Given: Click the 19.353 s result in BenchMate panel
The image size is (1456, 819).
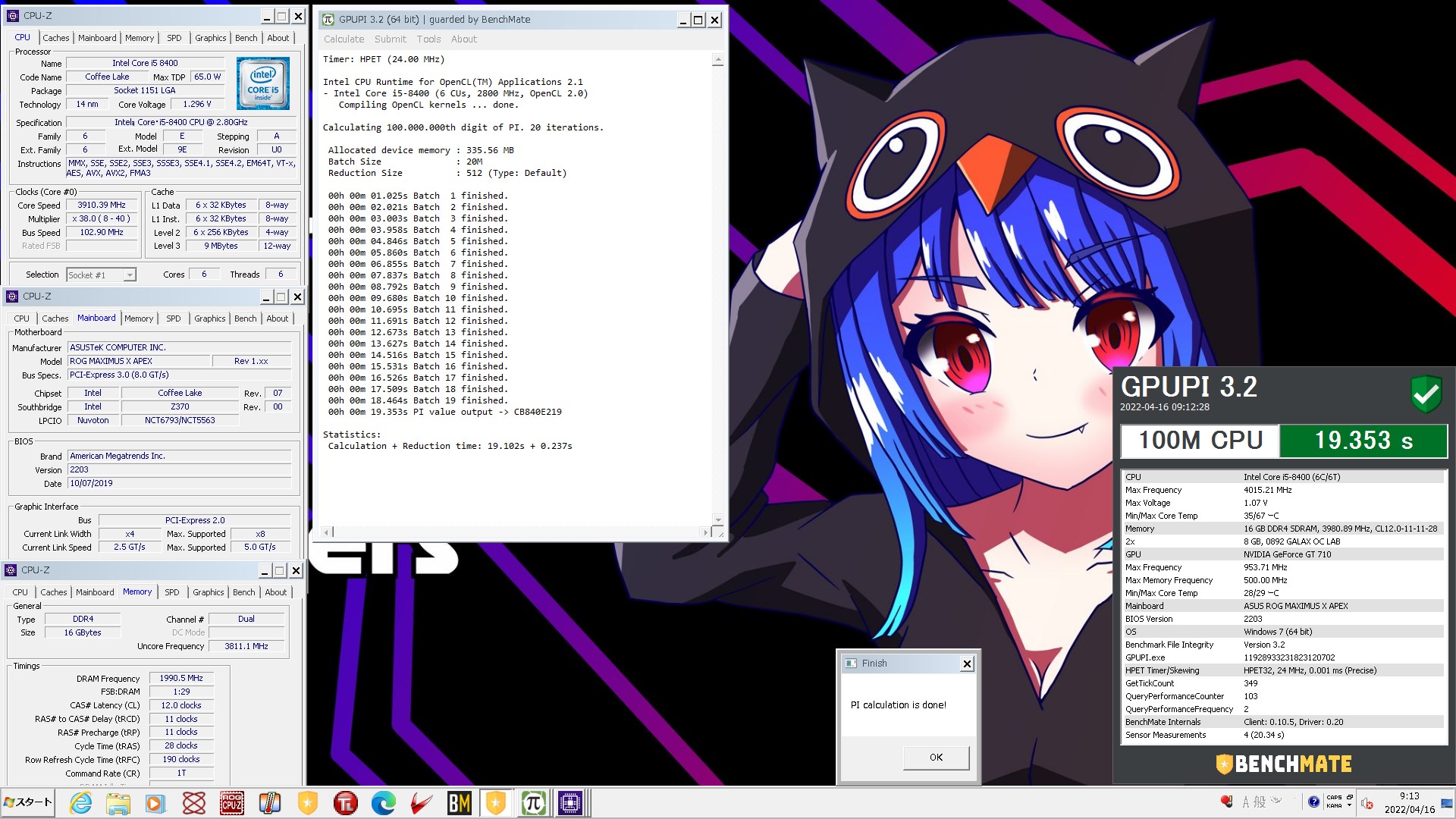Looking at the screenshot, I should click(1363, 441).
